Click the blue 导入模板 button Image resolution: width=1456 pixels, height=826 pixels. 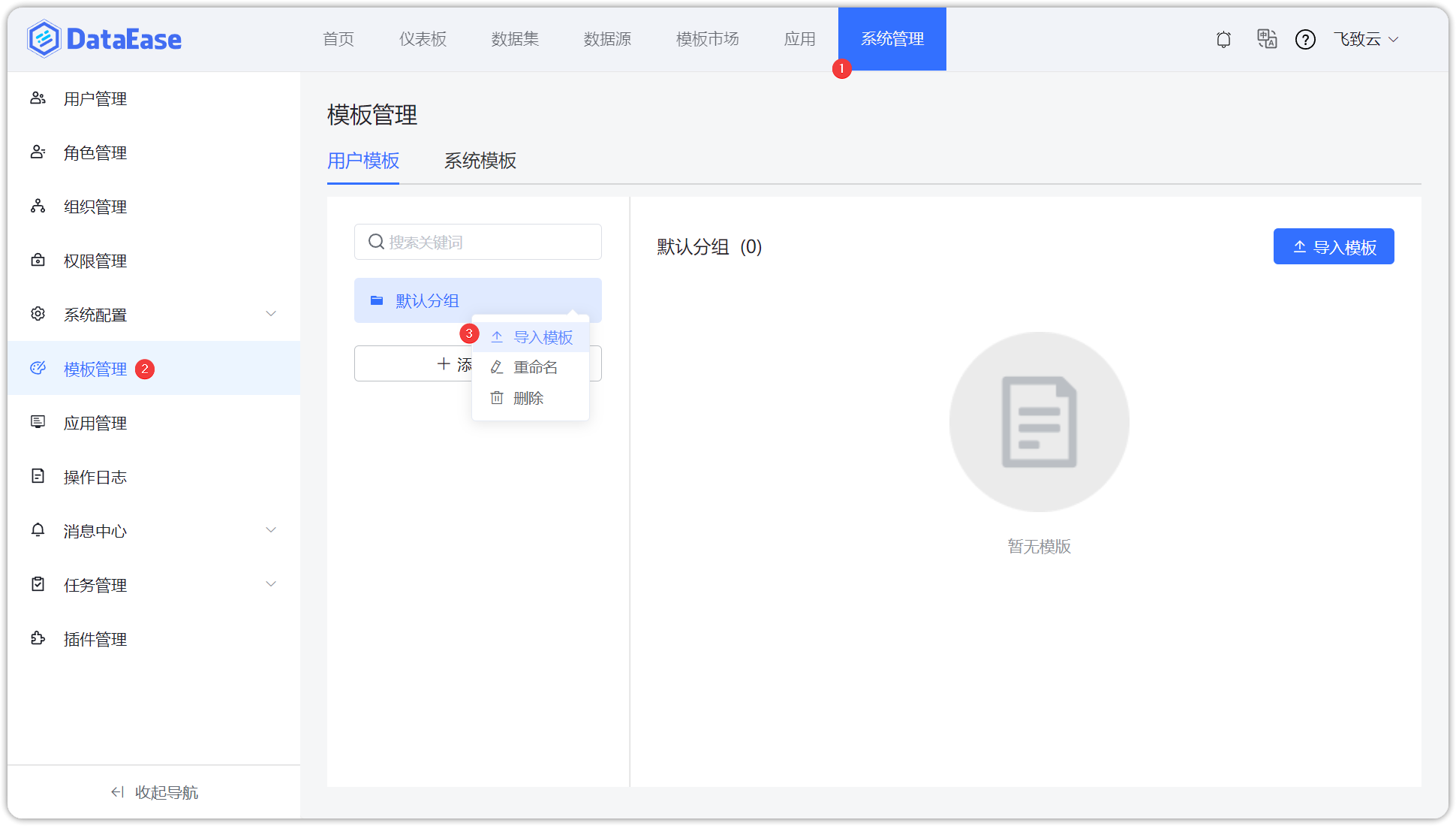pyautogui.click(x=1334, y=246)
